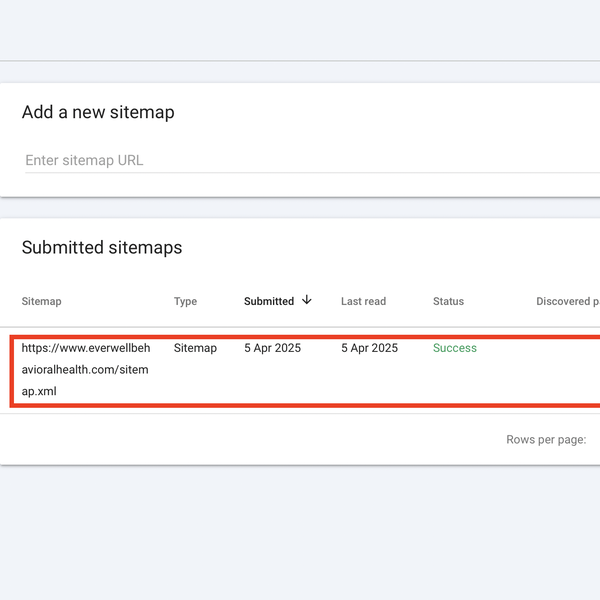Click the descending sort arrow beside Submitted

[x=307, y=300]
